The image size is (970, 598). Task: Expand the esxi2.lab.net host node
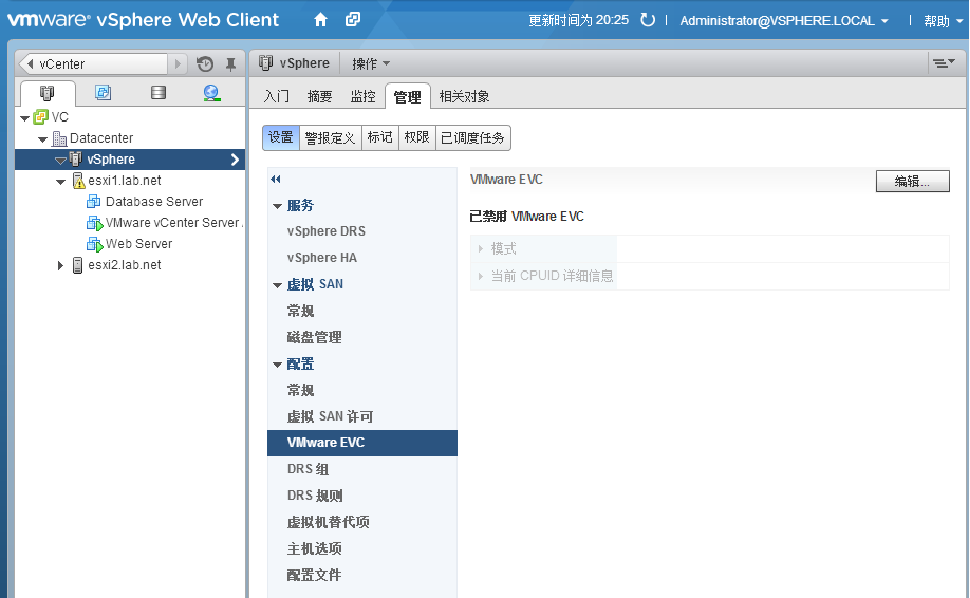(x=60, y=265)
